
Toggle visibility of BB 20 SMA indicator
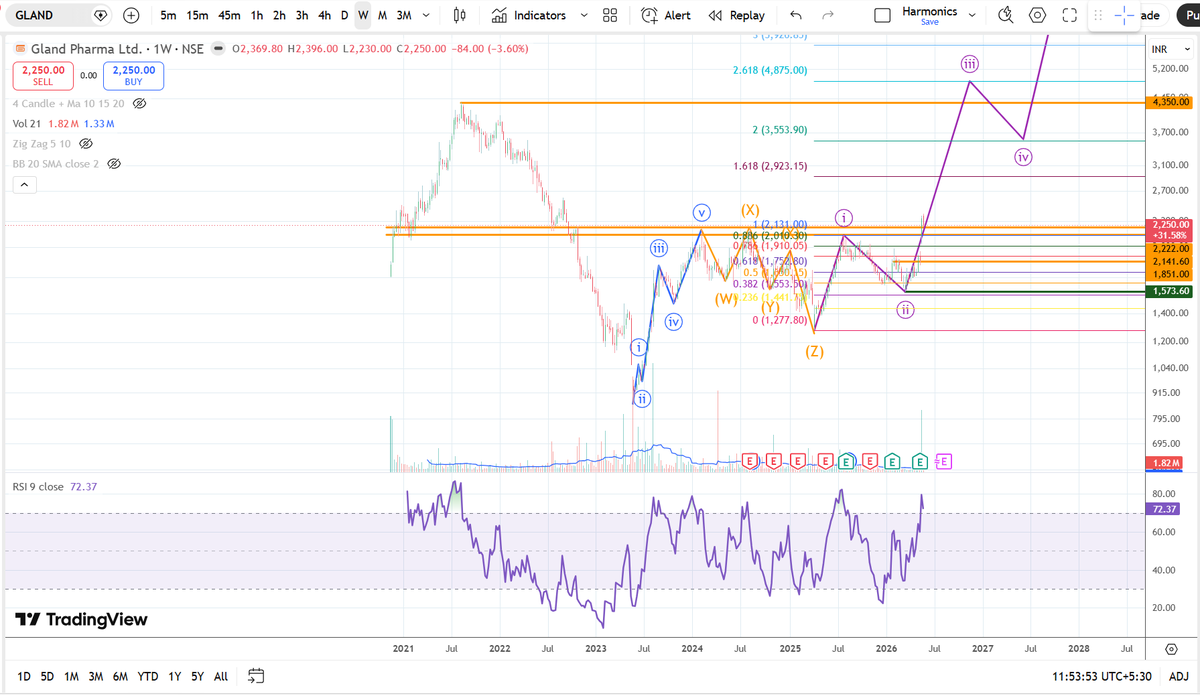(113, 163)
